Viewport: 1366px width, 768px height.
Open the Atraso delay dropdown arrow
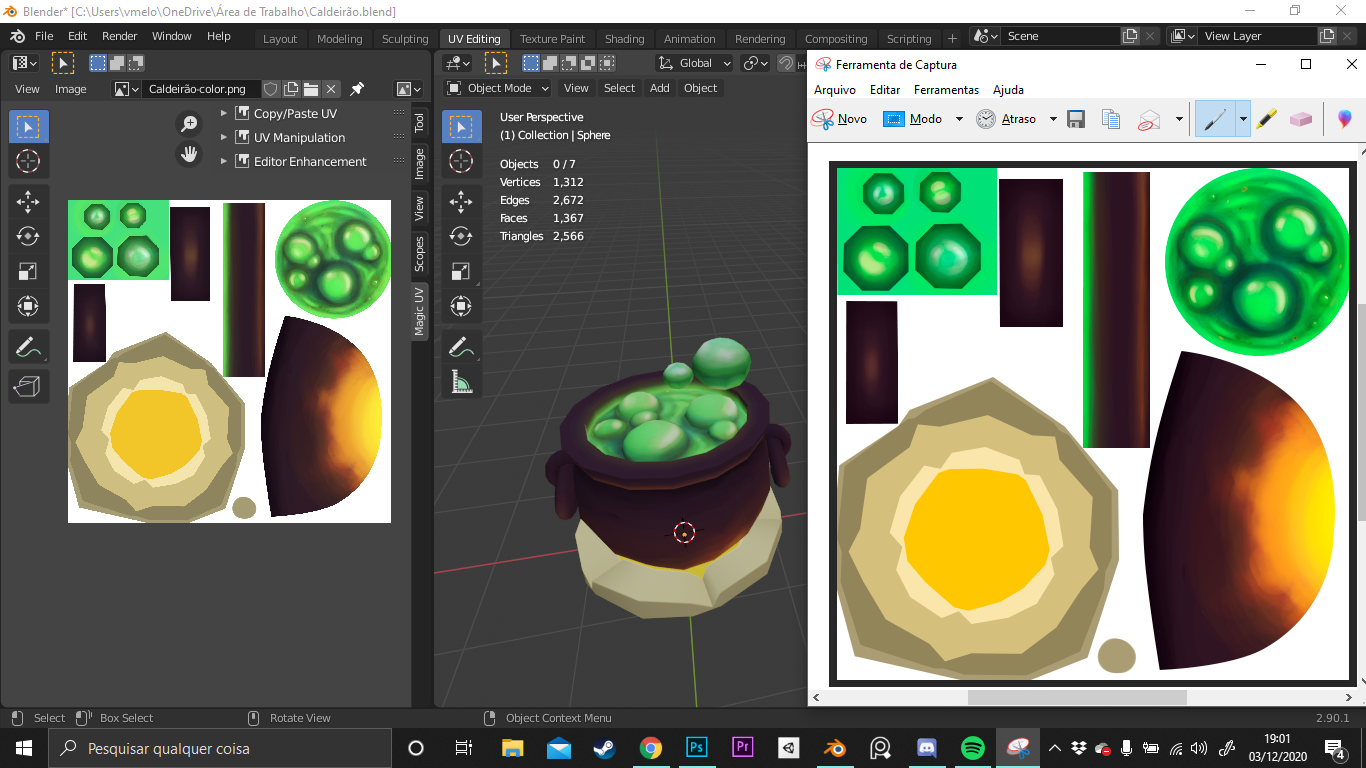[1053, 119]
